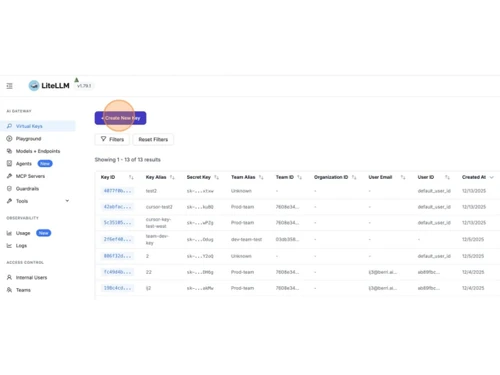Select key alias team-dev-key
Screen dimensions: 500x375
point(157,239)
